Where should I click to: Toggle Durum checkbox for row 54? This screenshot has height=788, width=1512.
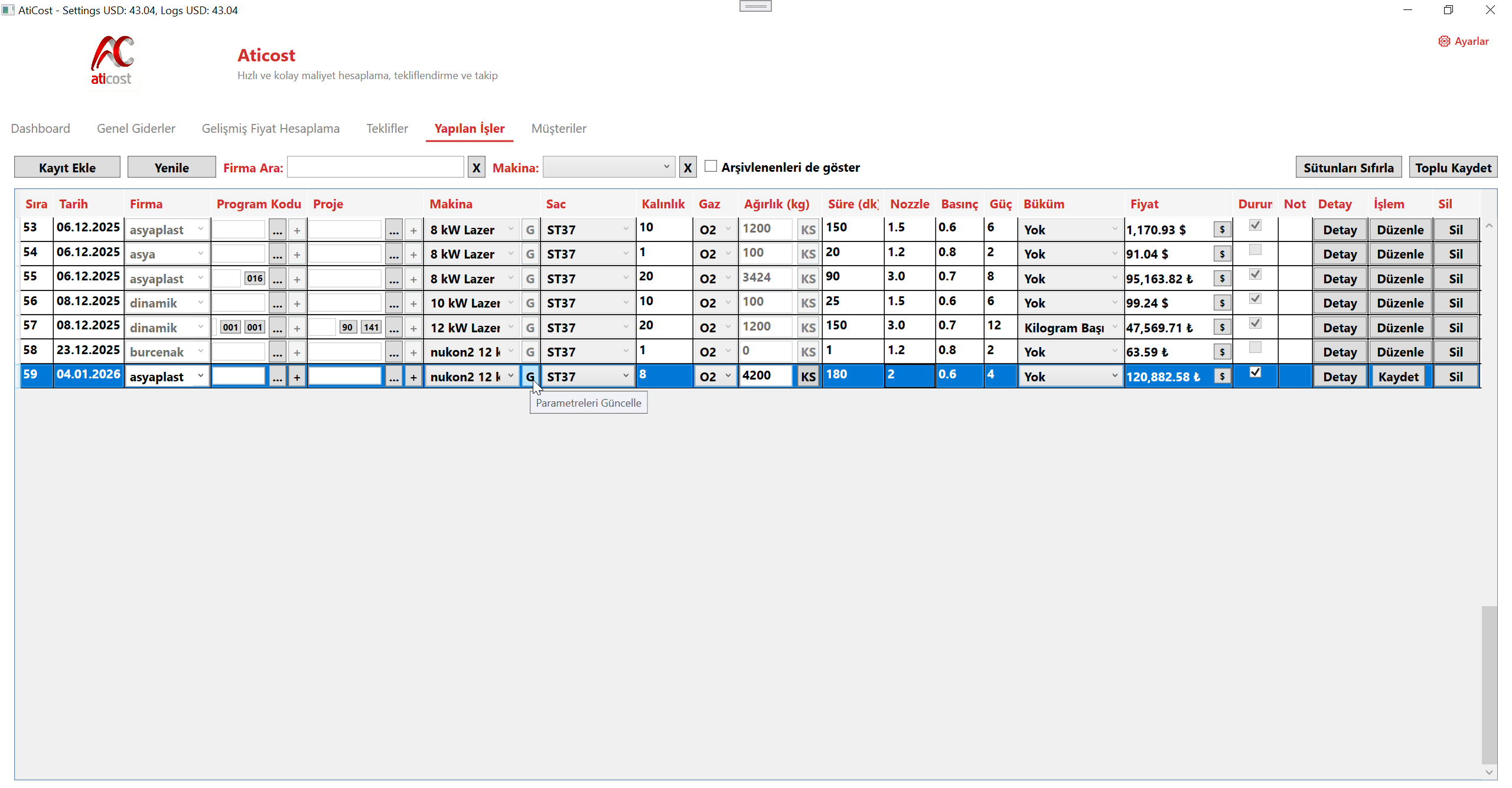pos(1255,250)
